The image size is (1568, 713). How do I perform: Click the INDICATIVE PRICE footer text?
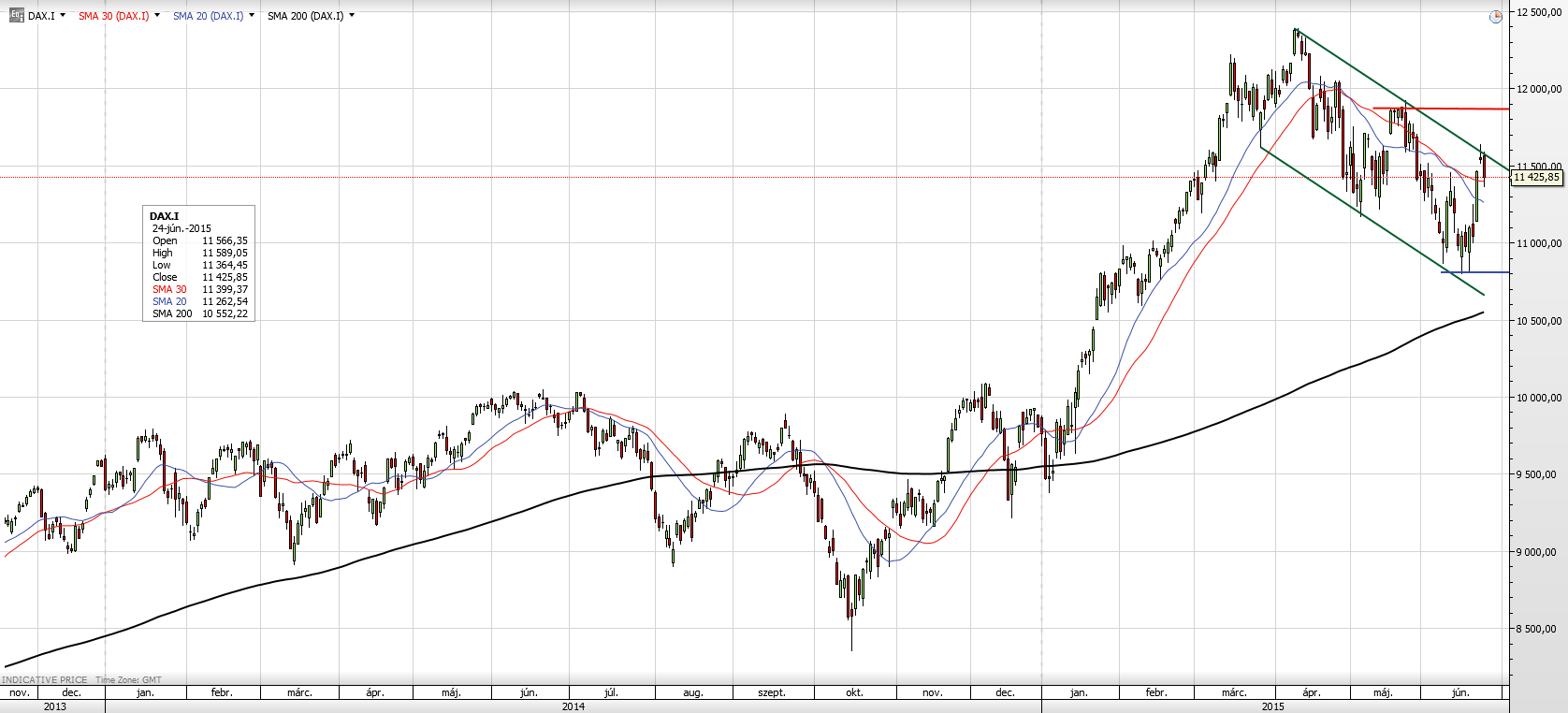click(x=45, y=680)
